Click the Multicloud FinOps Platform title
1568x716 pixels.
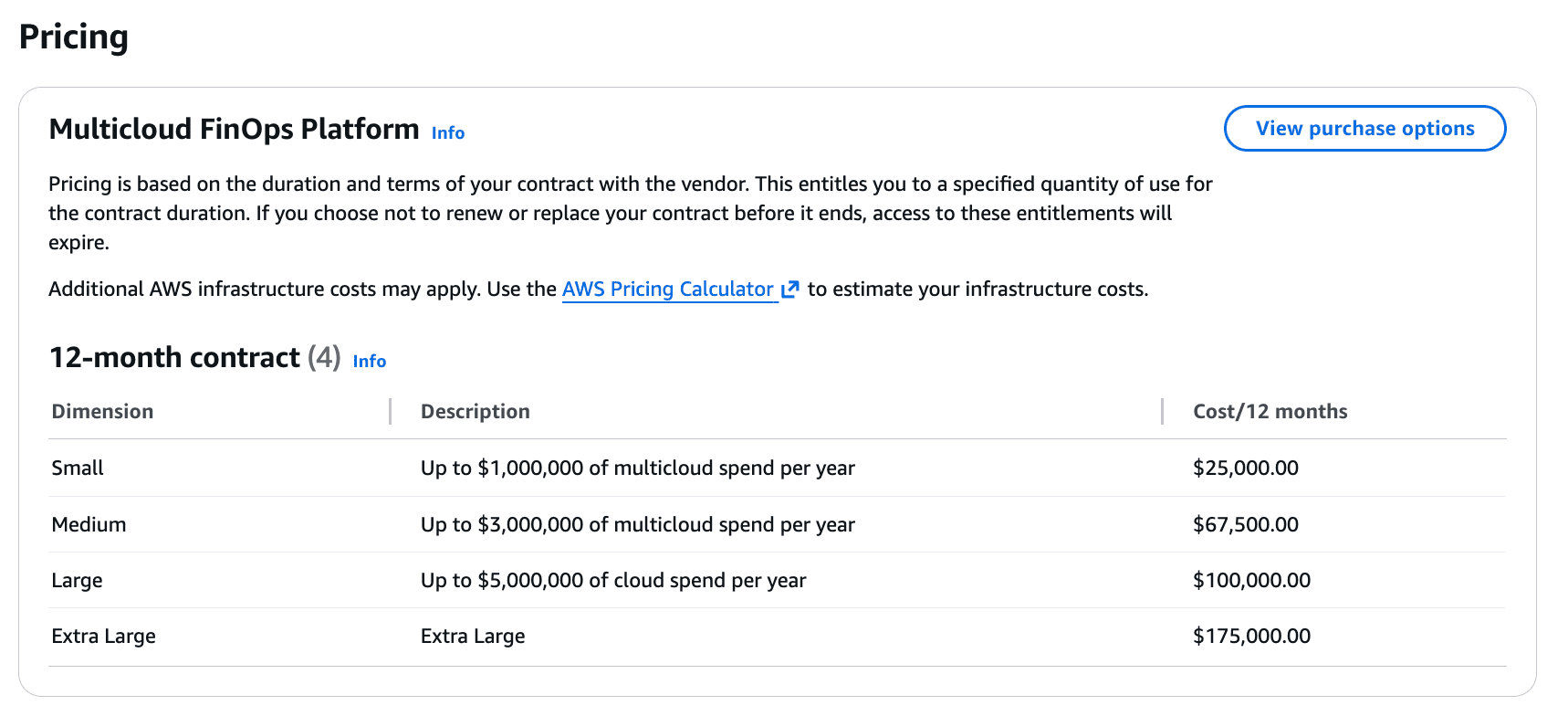coord(234,129)
